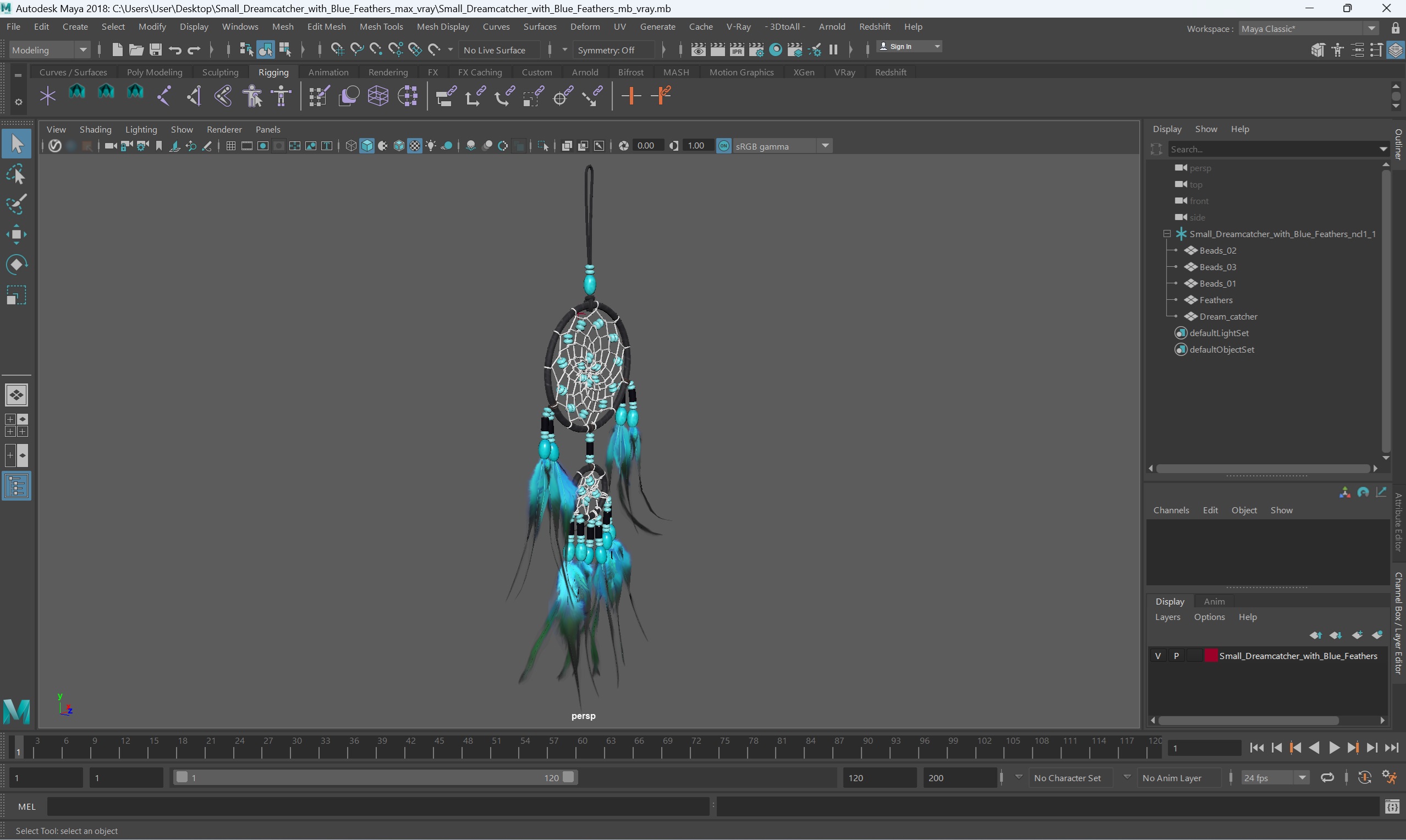Toggle loop playback icon
This screenshot has height=840, width=1406.
click(1327, 778)
